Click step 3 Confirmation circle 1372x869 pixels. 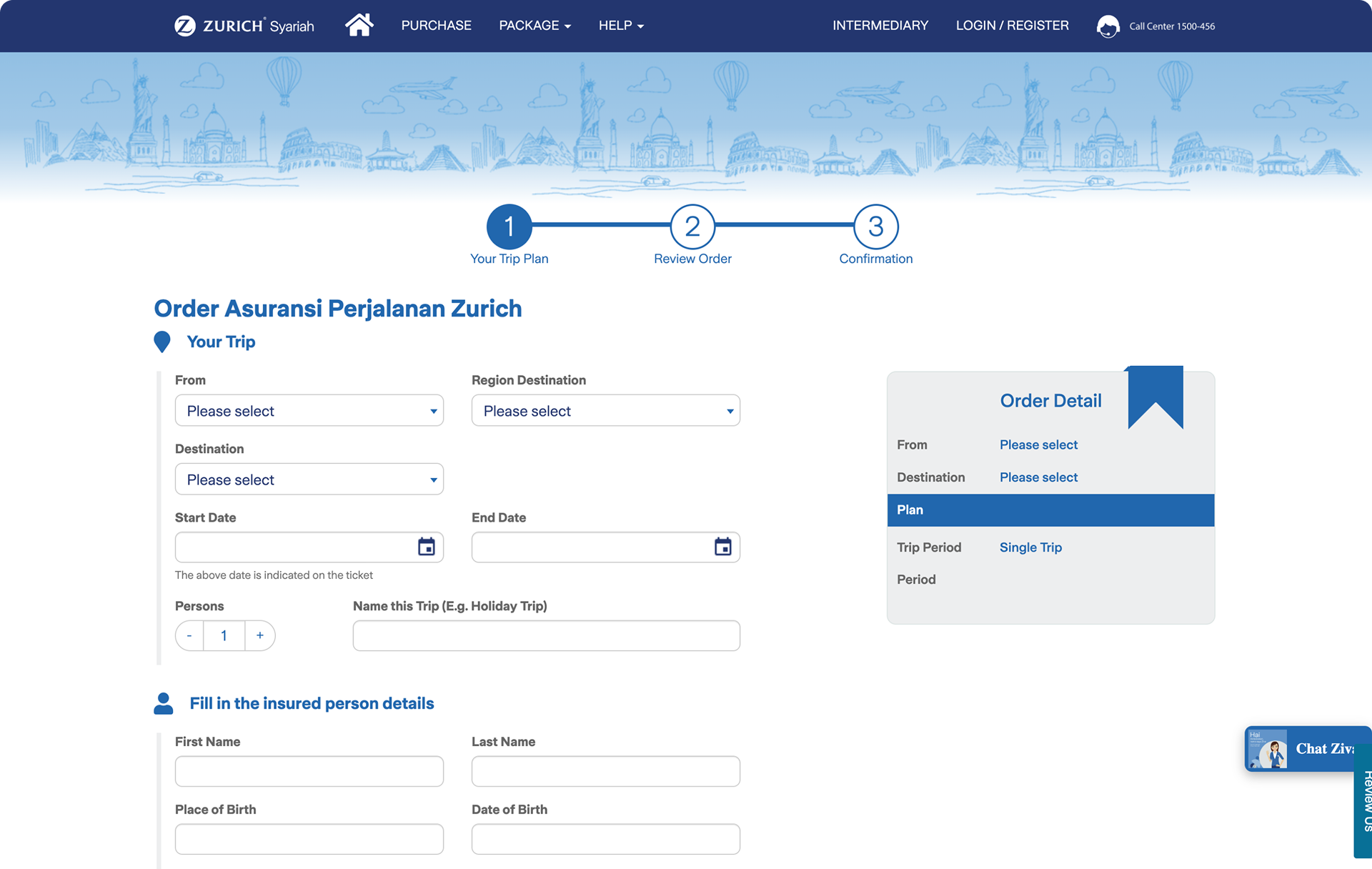coord(876,227)
